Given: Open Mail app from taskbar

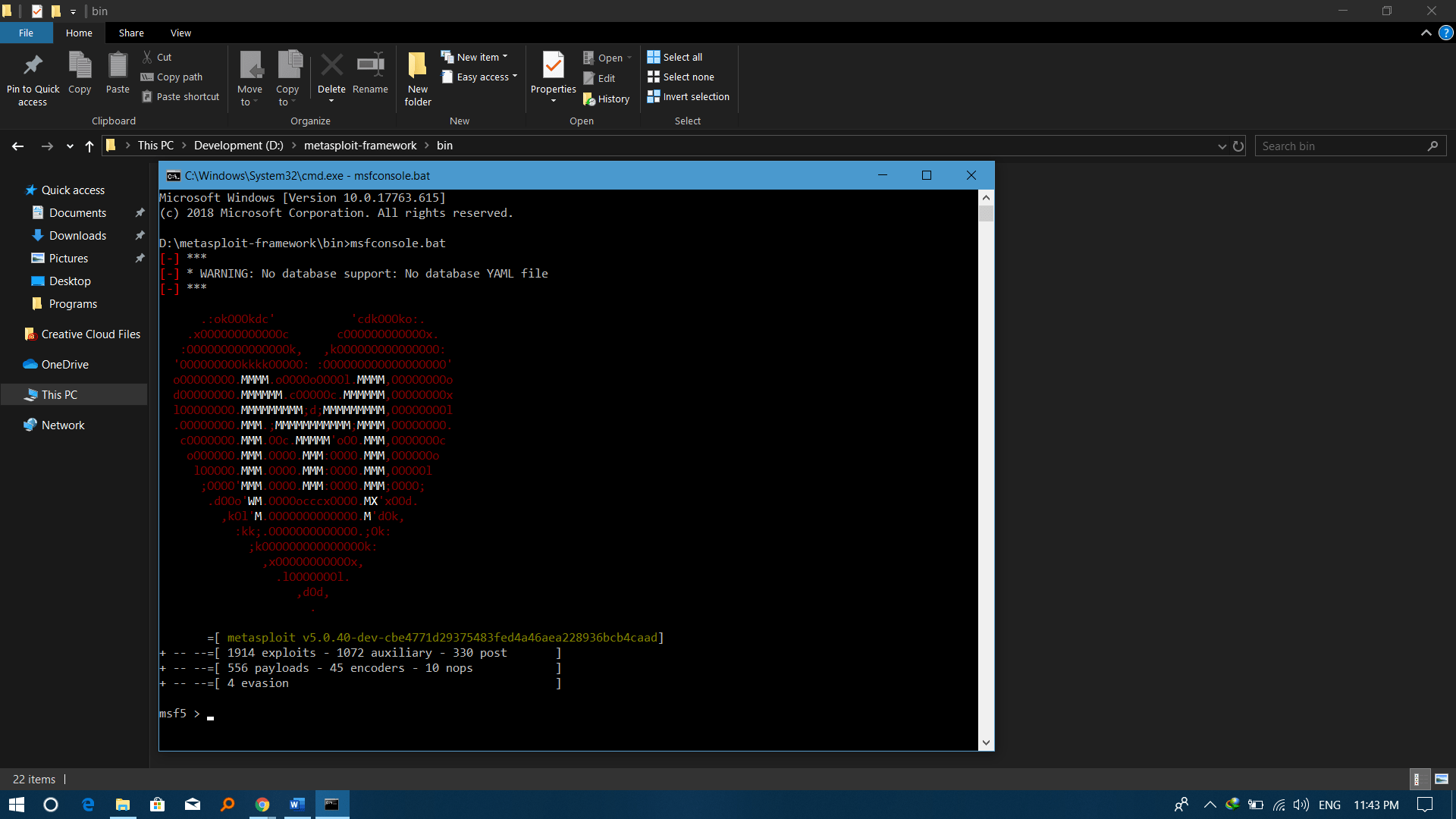Looking at the screenshot, I should click(193, 805).
